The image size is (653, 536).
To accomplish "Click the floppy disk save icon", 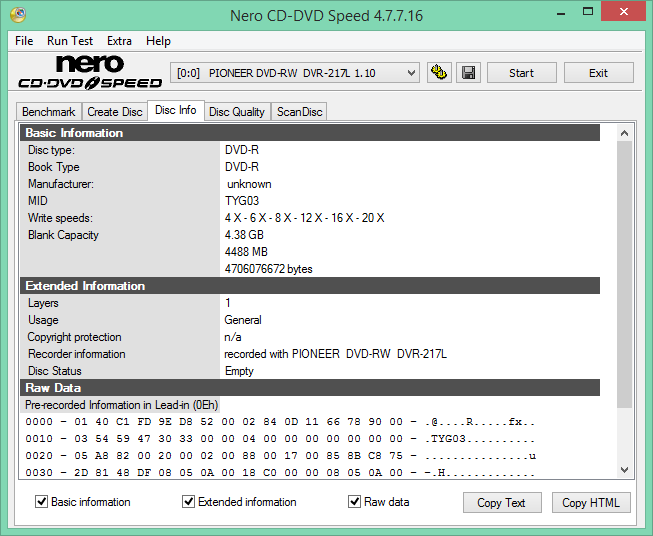I will (469, 73).
